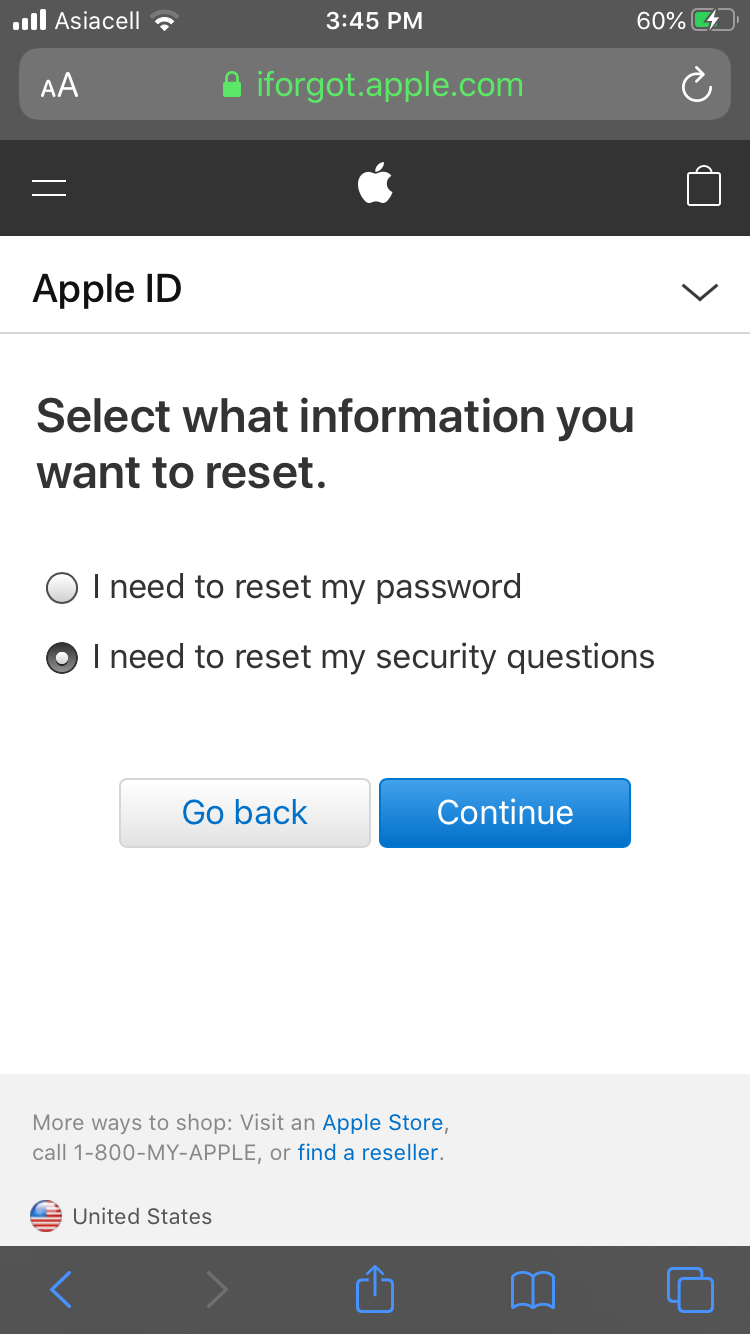The image size is (750, 1334).
Task: Tap the forward navigation arrow
Action: tap(217, 1289)
